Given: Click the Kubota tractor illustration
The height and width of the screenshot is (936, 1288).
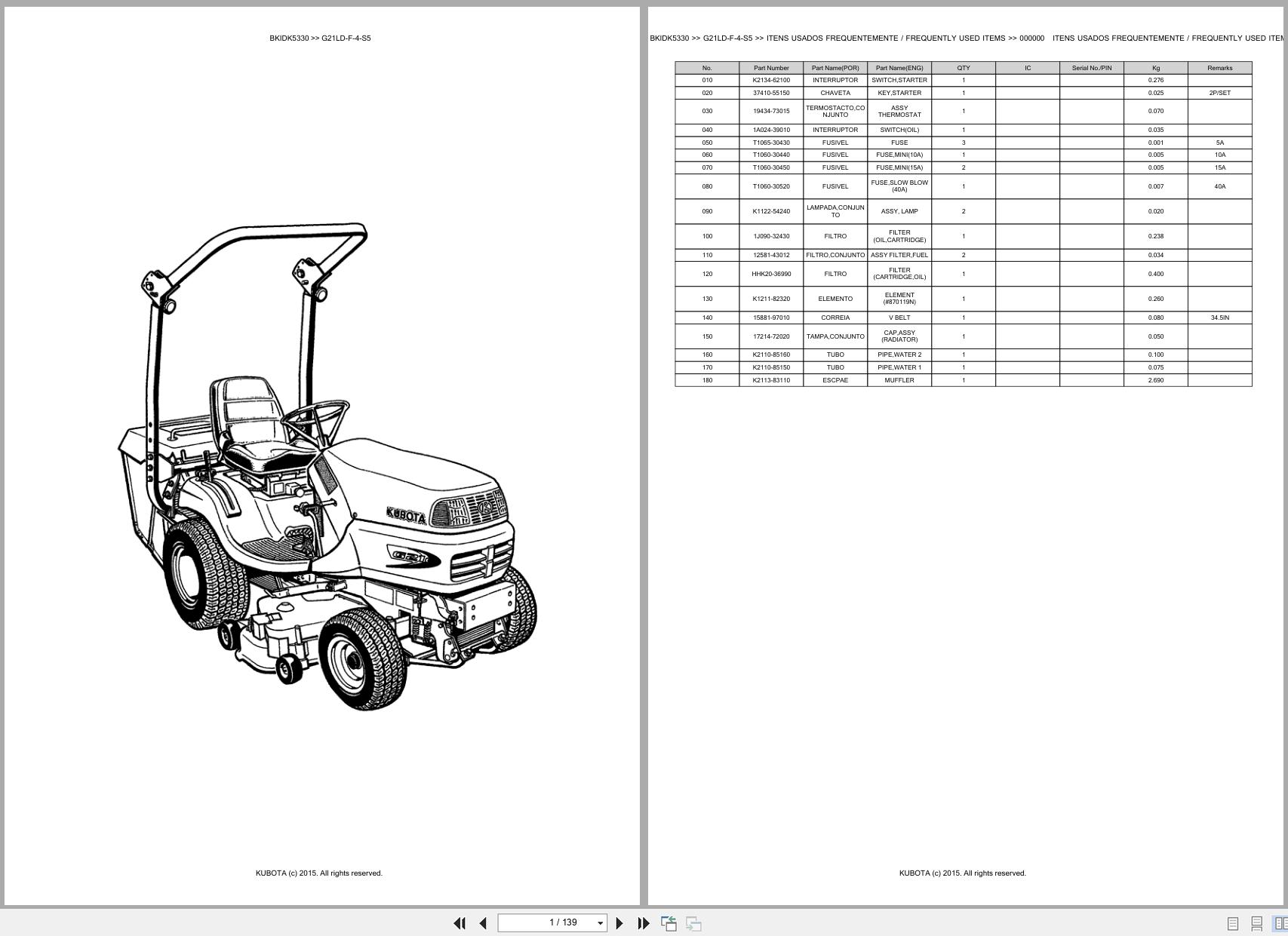Looking at the screenshot, I should coord(327,468).
